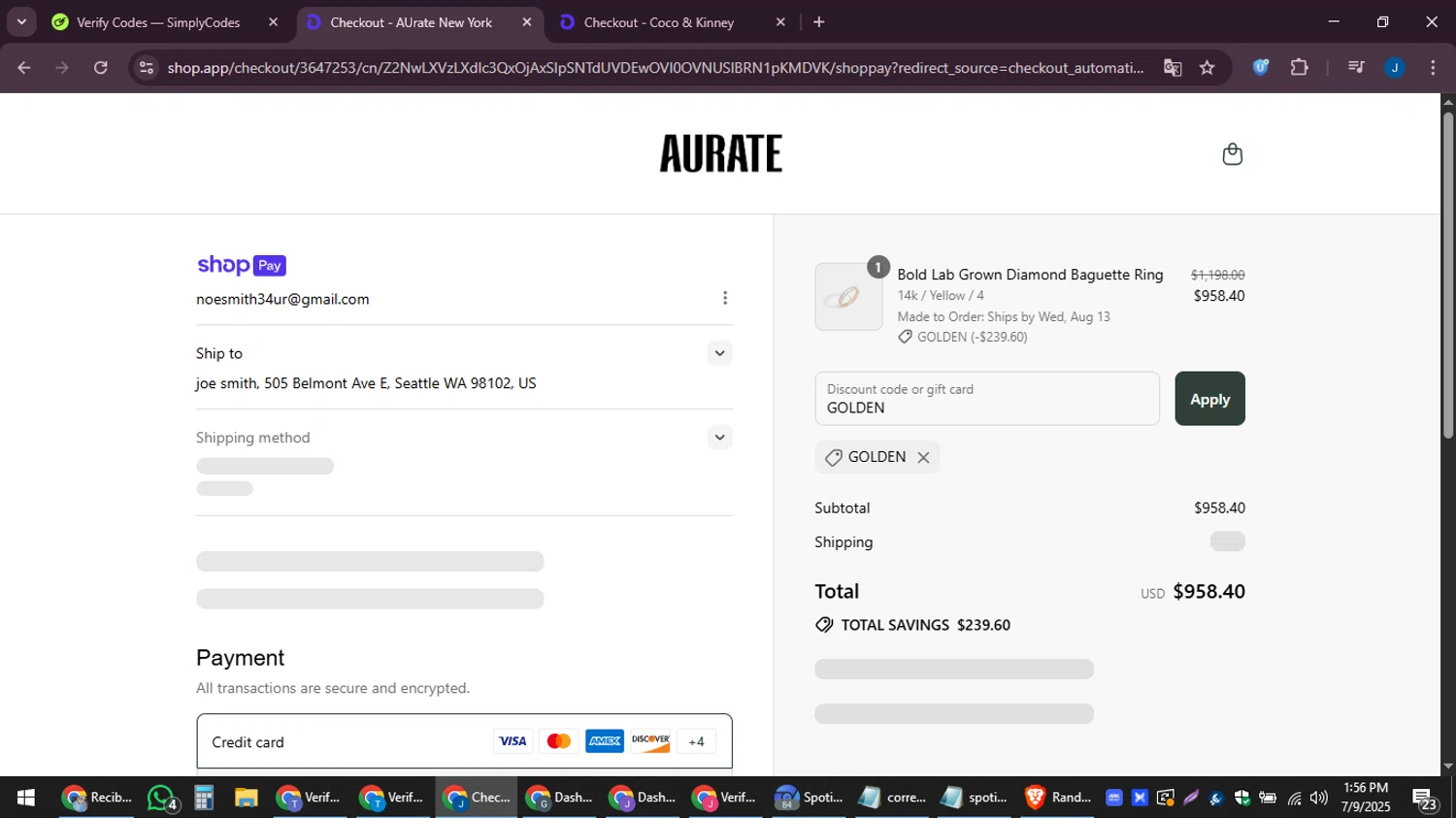The image size is (1456, 818).
Task: Open the Brave Rand... taskbar window
Action: click(1058, 798)
